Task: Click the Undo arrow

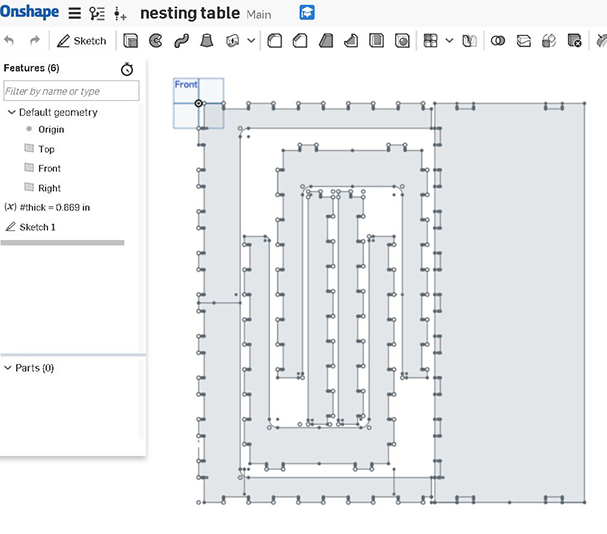Action: coord(9,41)
